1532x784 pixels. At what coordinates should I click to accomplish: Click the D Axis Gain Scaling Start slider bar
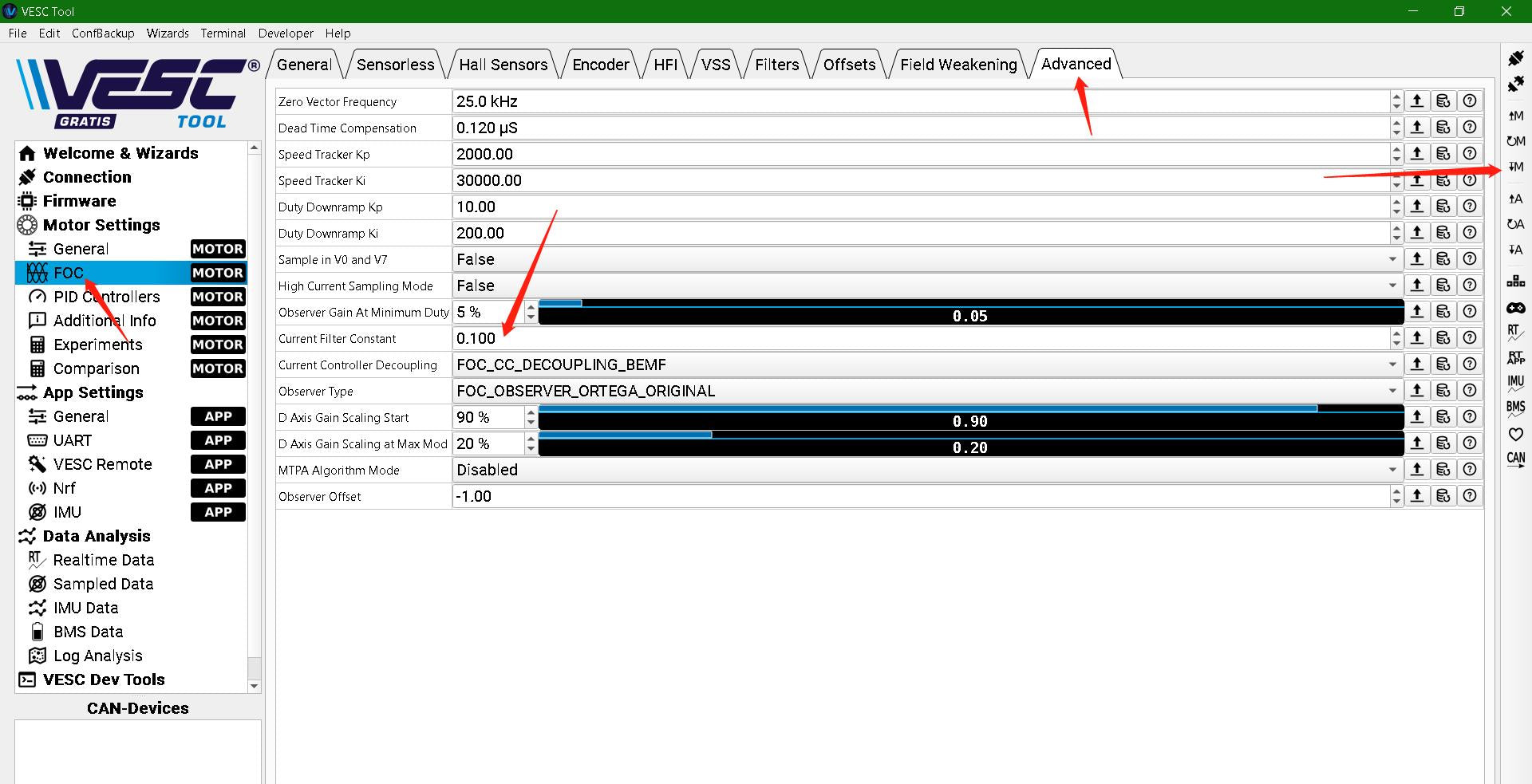point(969,418)
